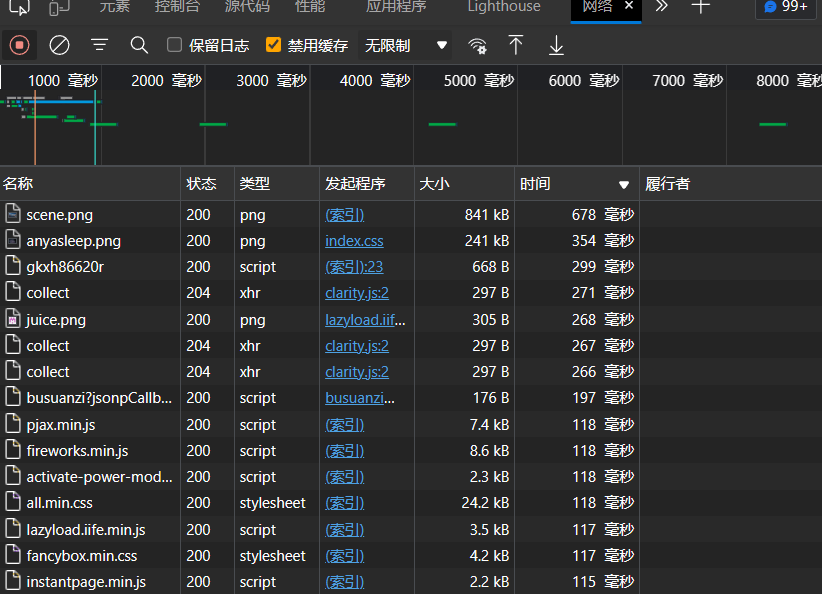The width and height of the screenshot is (822, 594).
Task: Open clarity.js:2 initiator for first collect
Action: tap(357, 293)
